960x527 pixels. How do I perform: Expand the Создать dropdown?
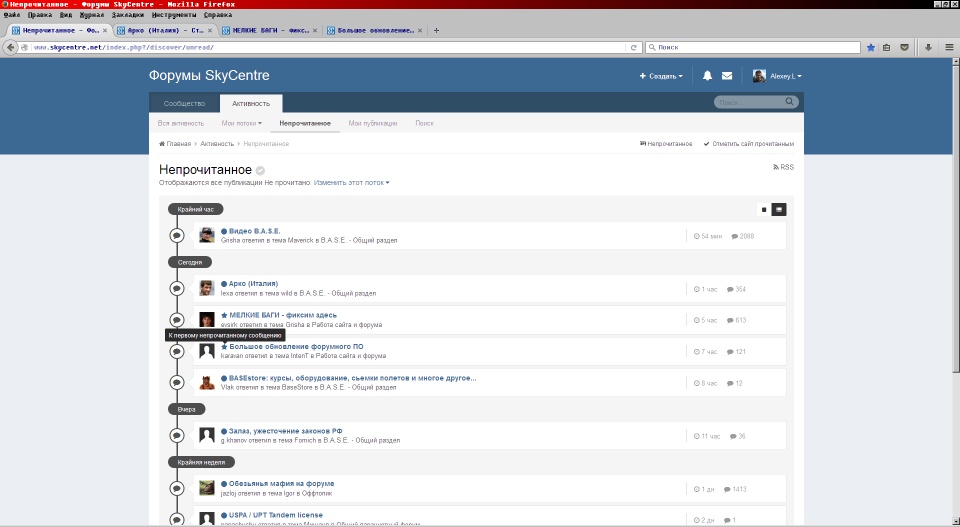661,76
